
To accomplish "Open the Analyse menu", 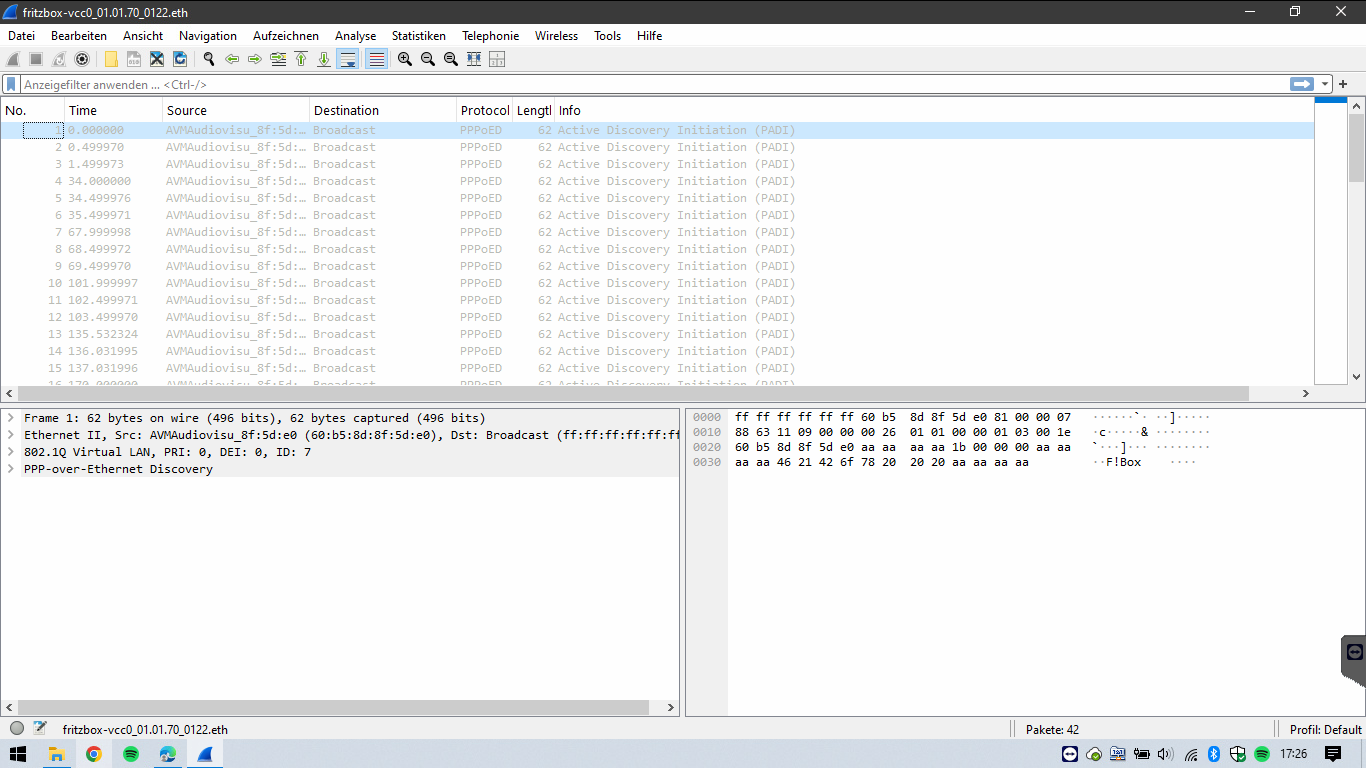I will coord(356,36).
